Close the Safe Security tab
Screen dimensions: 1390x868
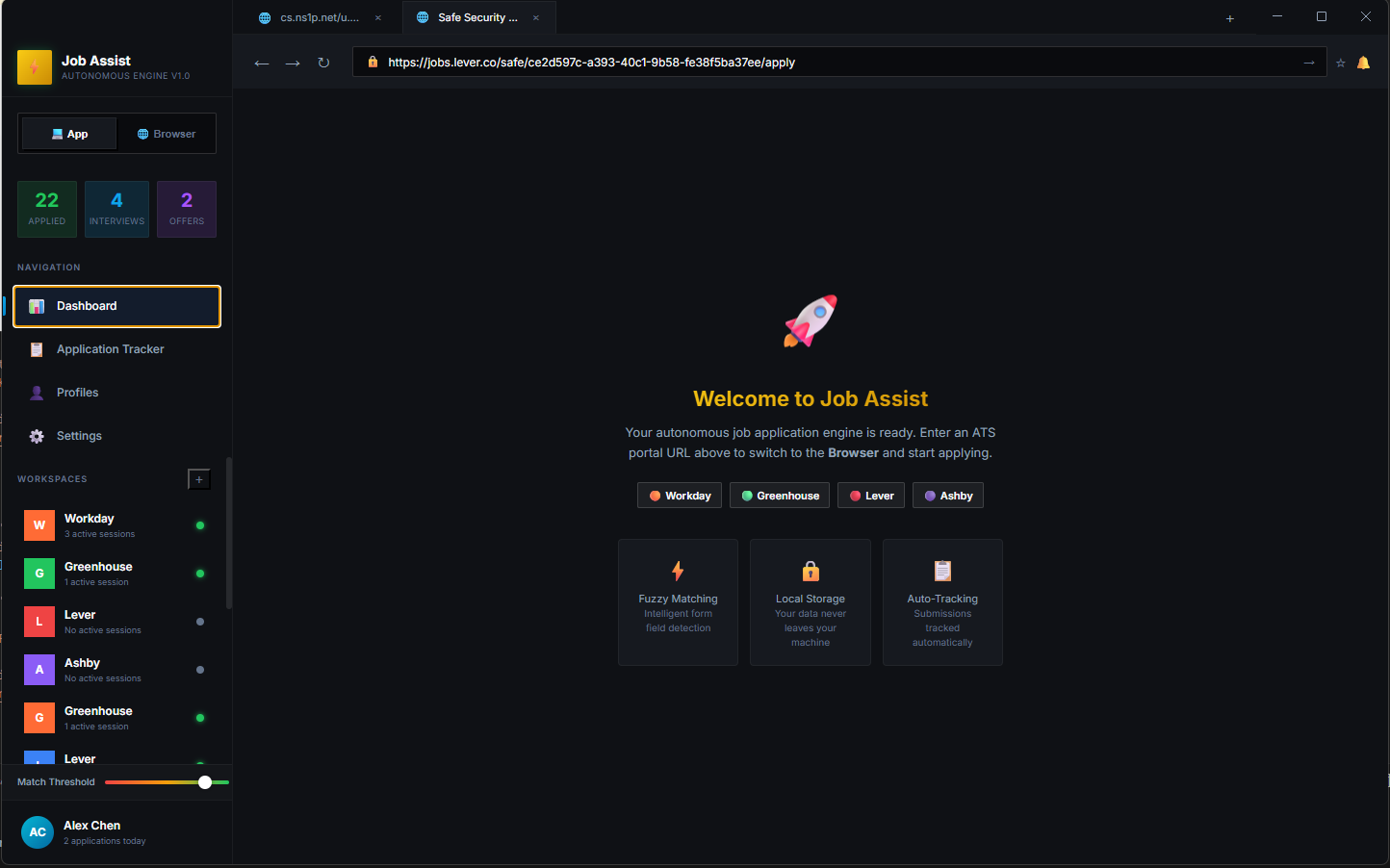536,17
